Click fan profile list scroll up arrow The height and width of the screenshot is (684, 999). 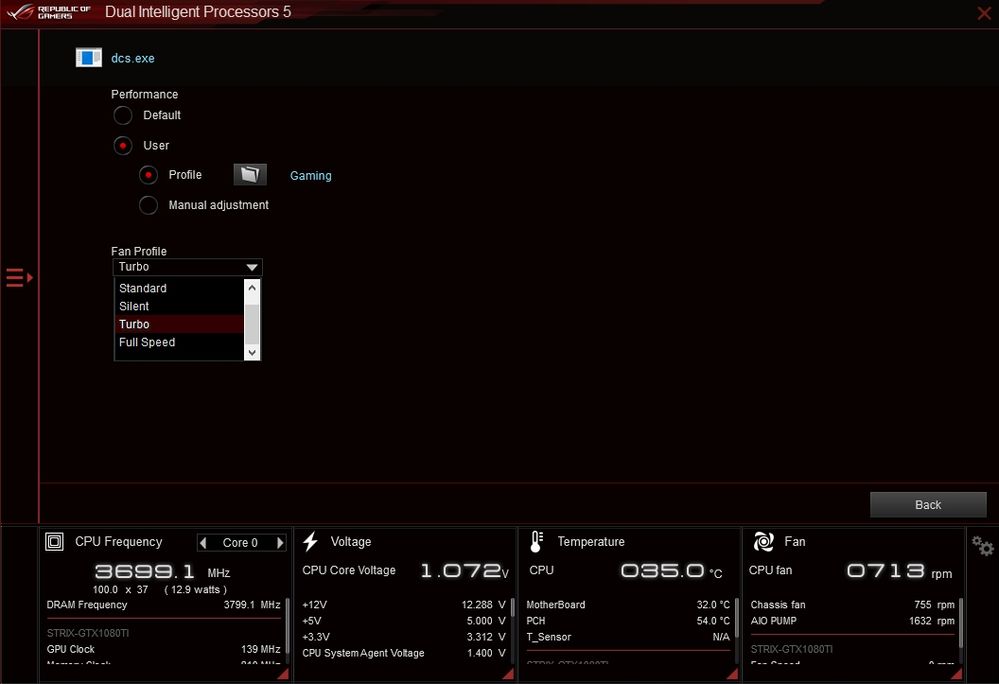point(252,288)
